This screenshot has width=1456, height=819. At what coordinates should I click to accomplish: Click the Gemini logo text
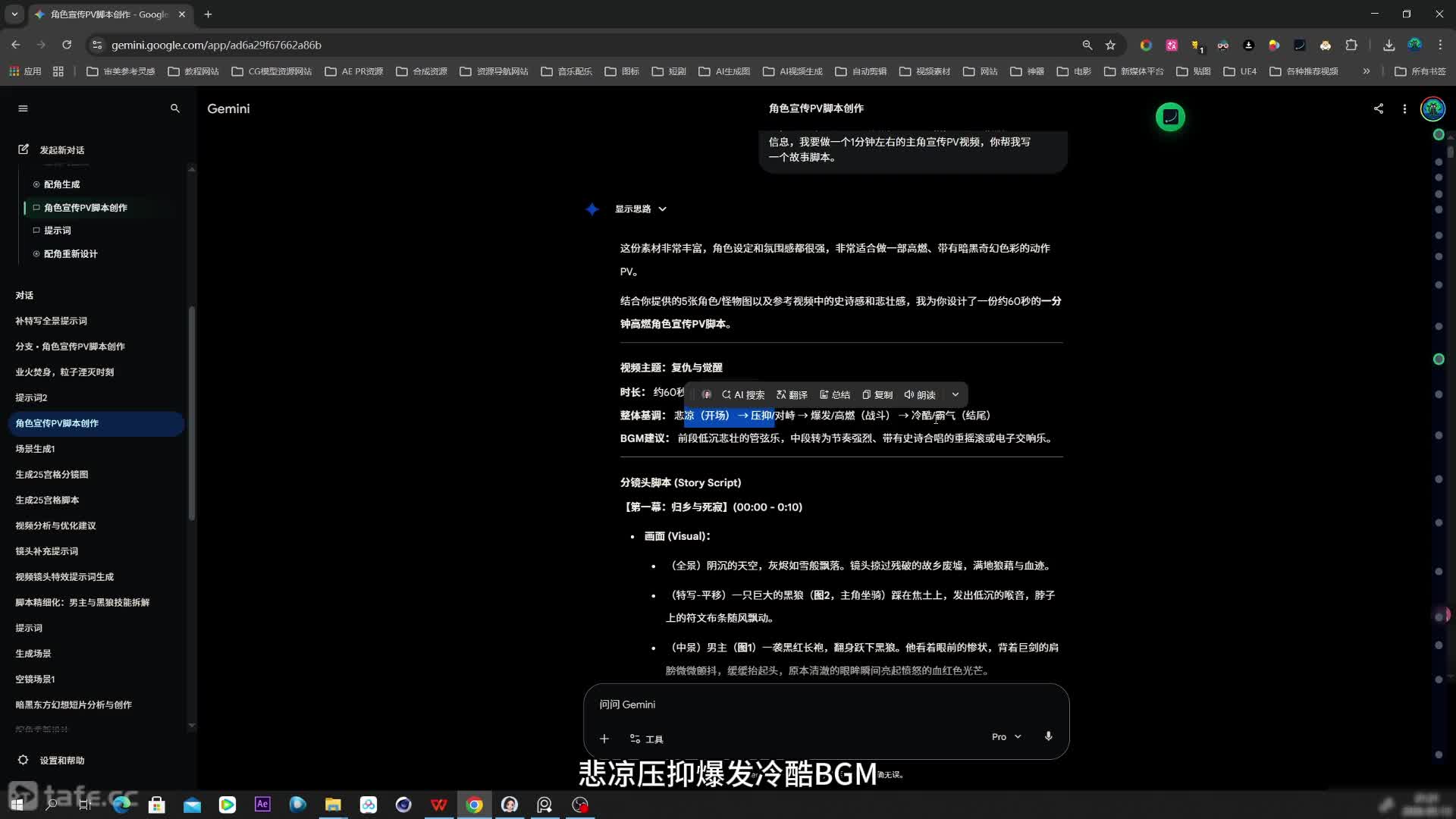(228, 108)
